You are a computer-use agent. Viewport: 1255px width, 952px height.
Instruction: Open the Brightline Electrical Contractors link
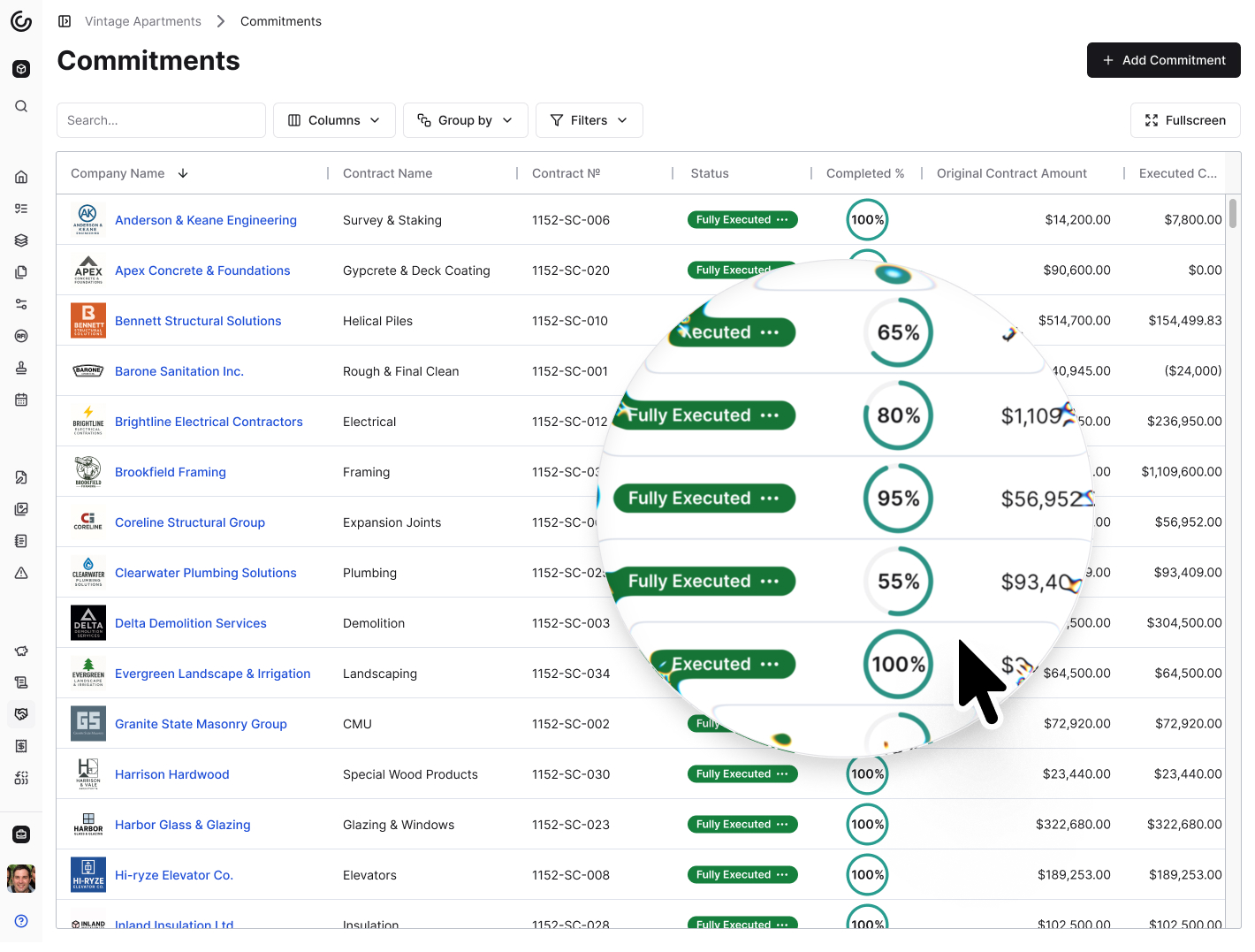[x=209, y=422]
